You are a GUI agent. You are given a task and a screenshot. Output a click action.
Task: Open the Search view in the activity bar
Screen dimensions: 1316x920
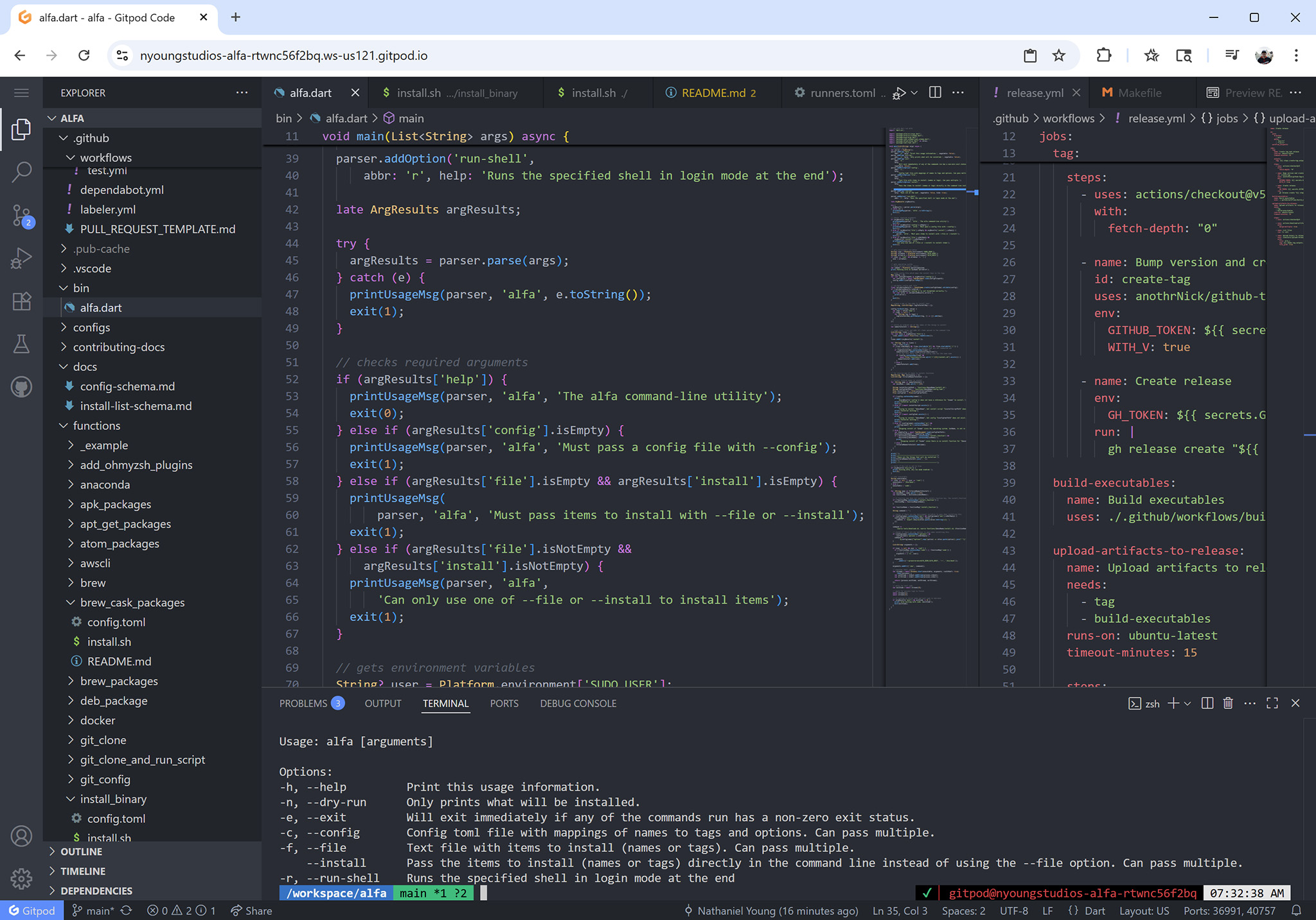click(21, 172)
